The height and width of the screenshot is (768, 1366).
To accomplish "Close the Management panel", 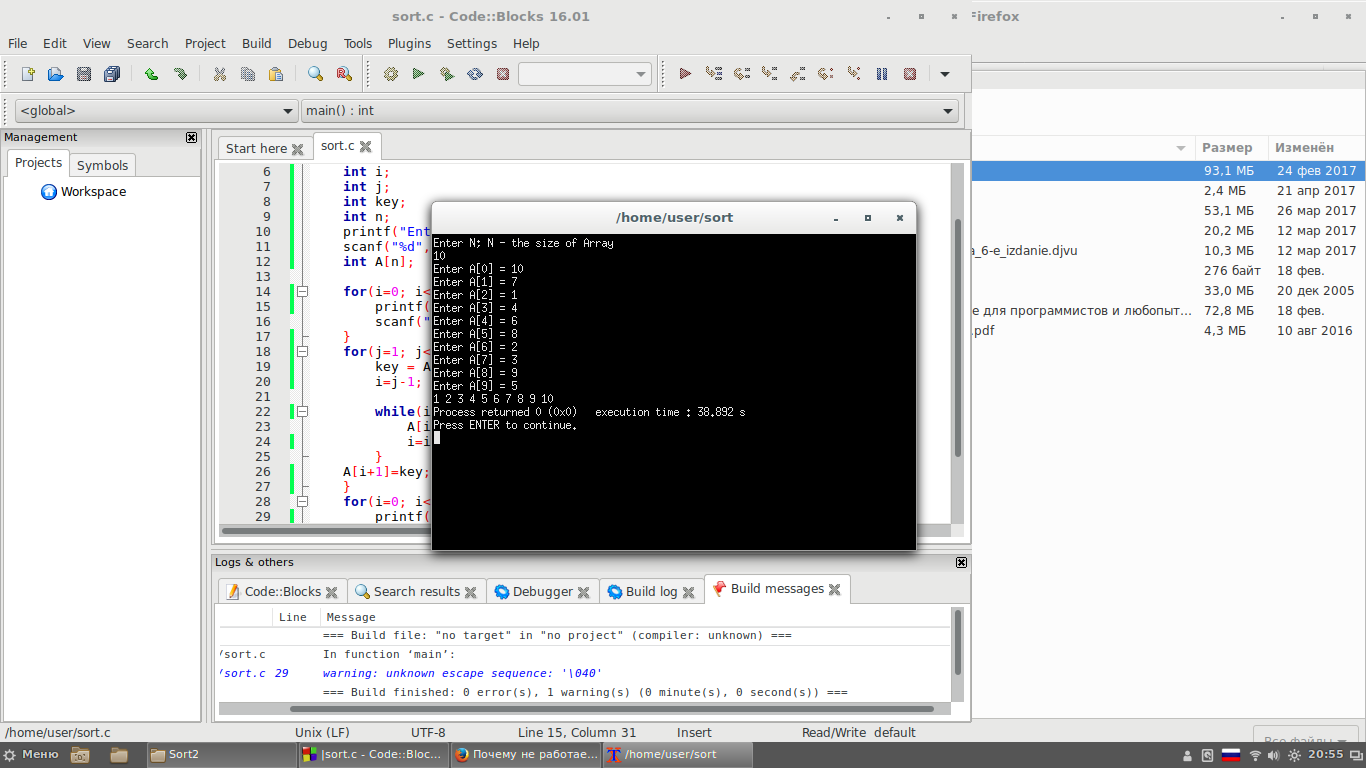I will (192, 137).
